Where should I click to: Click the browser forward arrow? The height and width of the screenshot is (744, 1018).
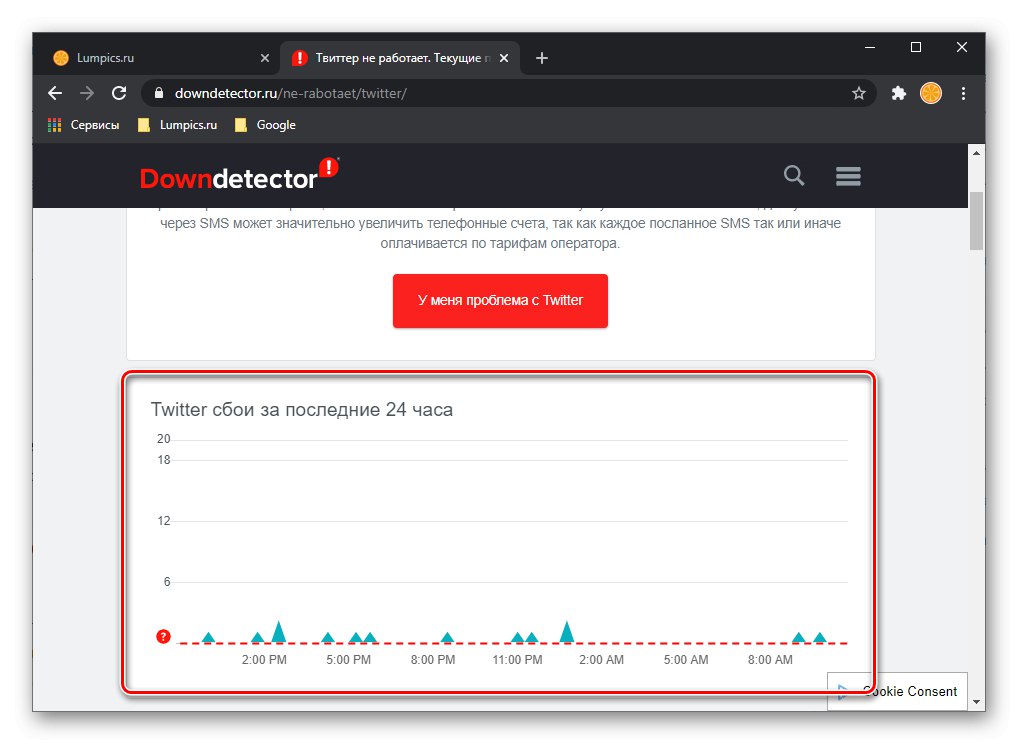pyautogui.click(x=86, y=93)
